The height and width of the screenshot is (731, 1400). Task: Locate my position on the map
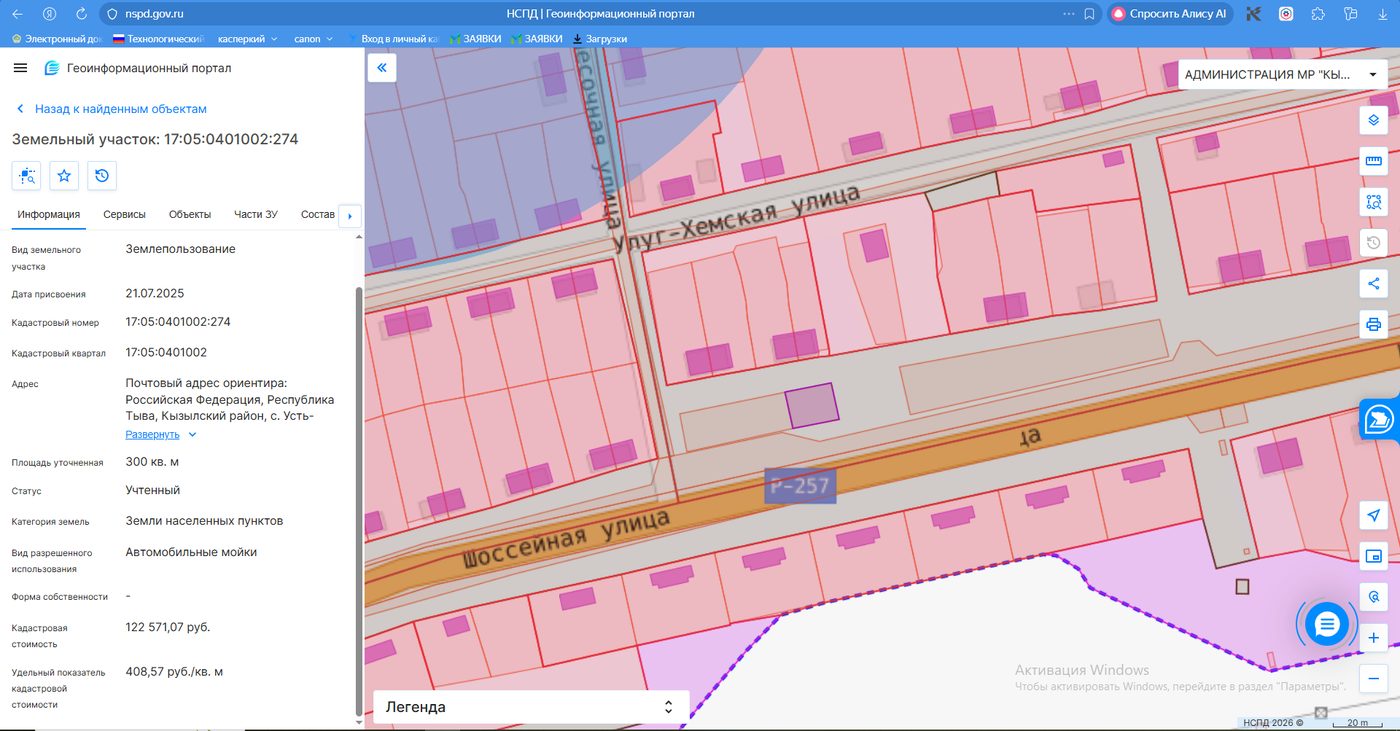click(x=1373, y=515)
